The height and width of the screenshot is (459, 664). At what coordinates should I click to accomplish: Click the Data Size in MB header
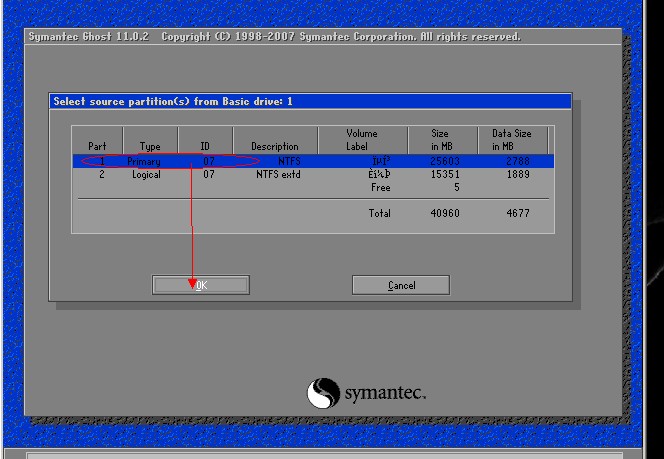click(x=512, y=140)
